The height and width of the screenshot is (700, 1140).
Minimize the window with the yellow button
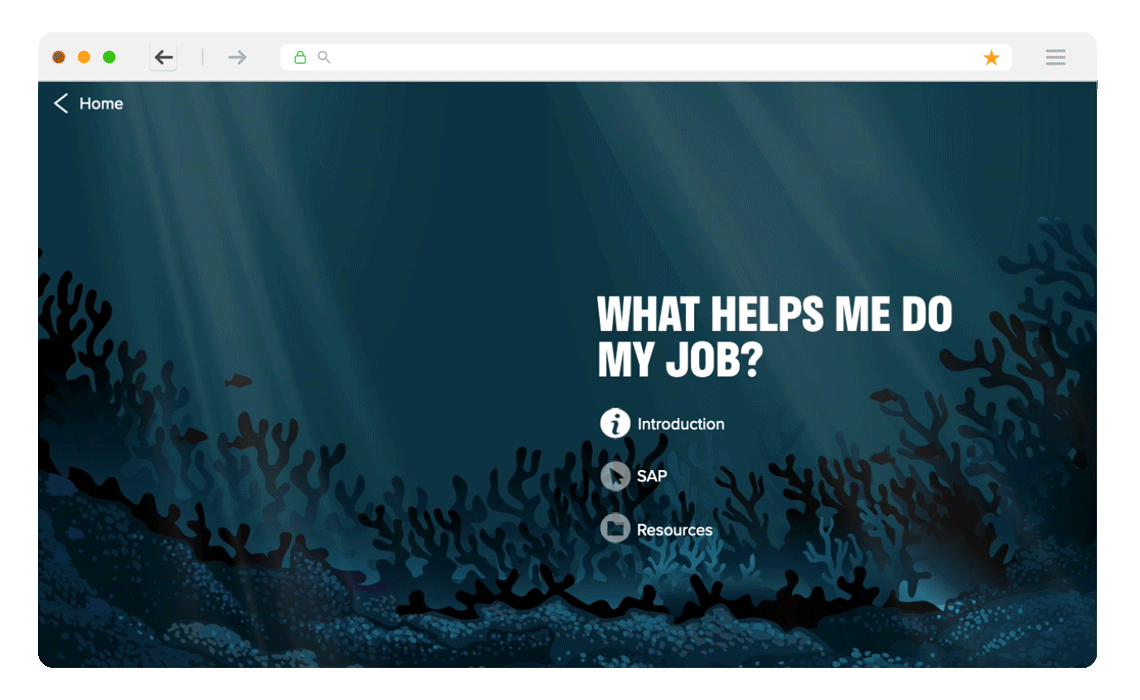[x=84, y=57]
